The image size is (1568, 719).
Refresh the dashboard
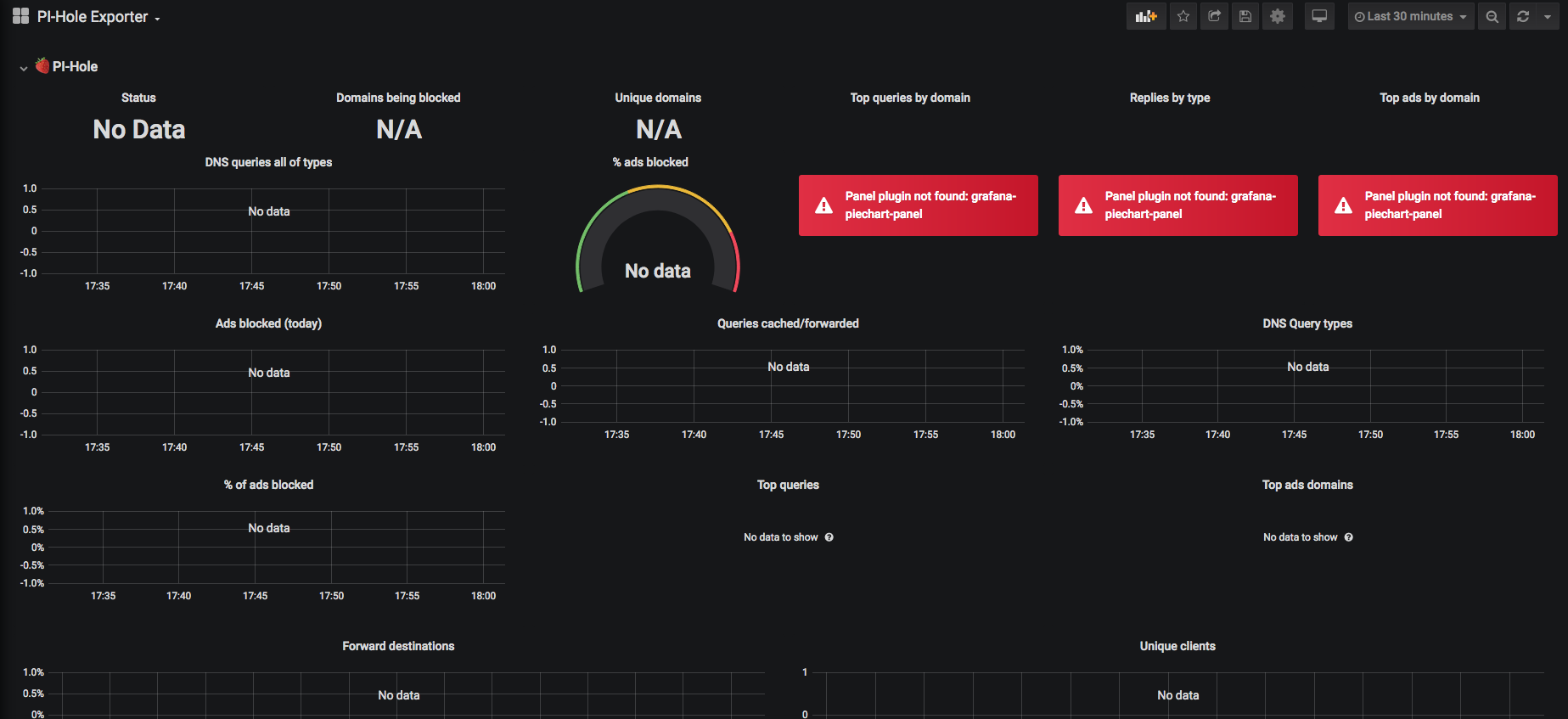1523,16
